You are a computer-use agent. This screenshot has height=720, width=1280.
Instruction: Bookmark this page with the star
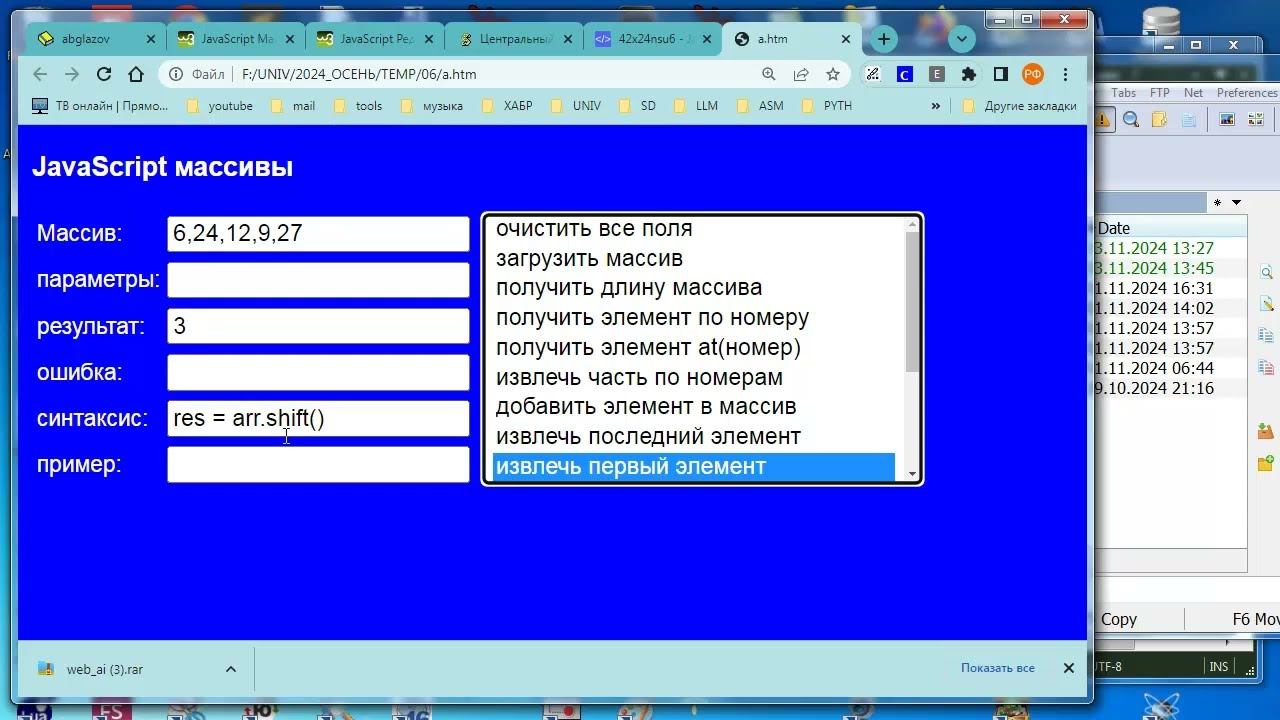833,74
